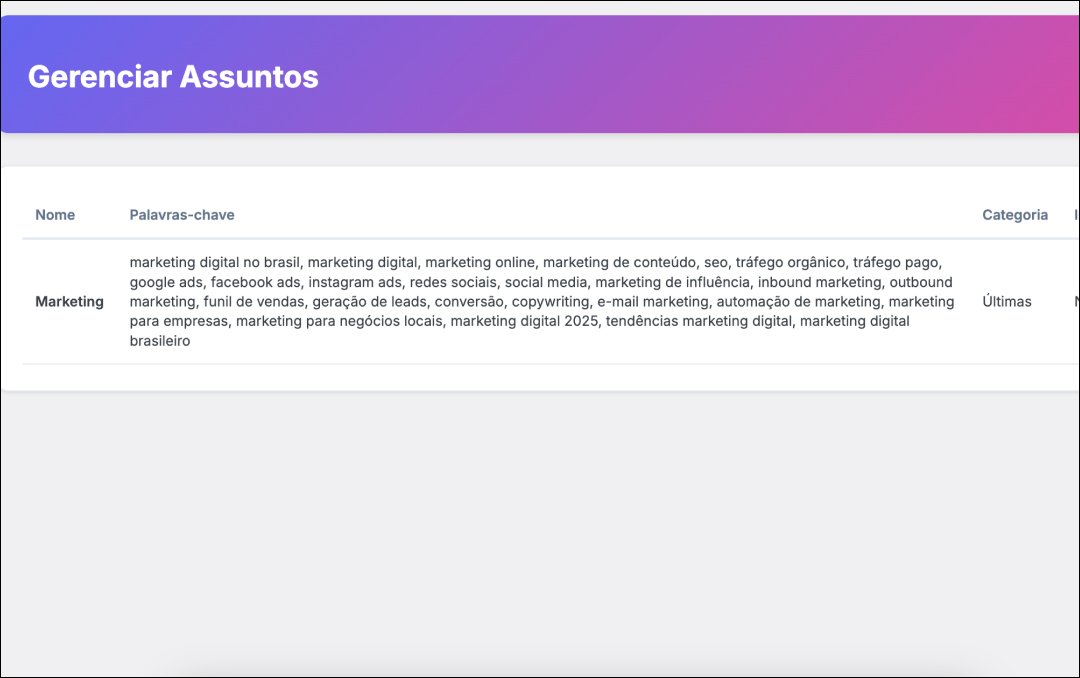Open the Marketing subject row name
Viewport: 1080px width, 678px height.
(69, 301)
